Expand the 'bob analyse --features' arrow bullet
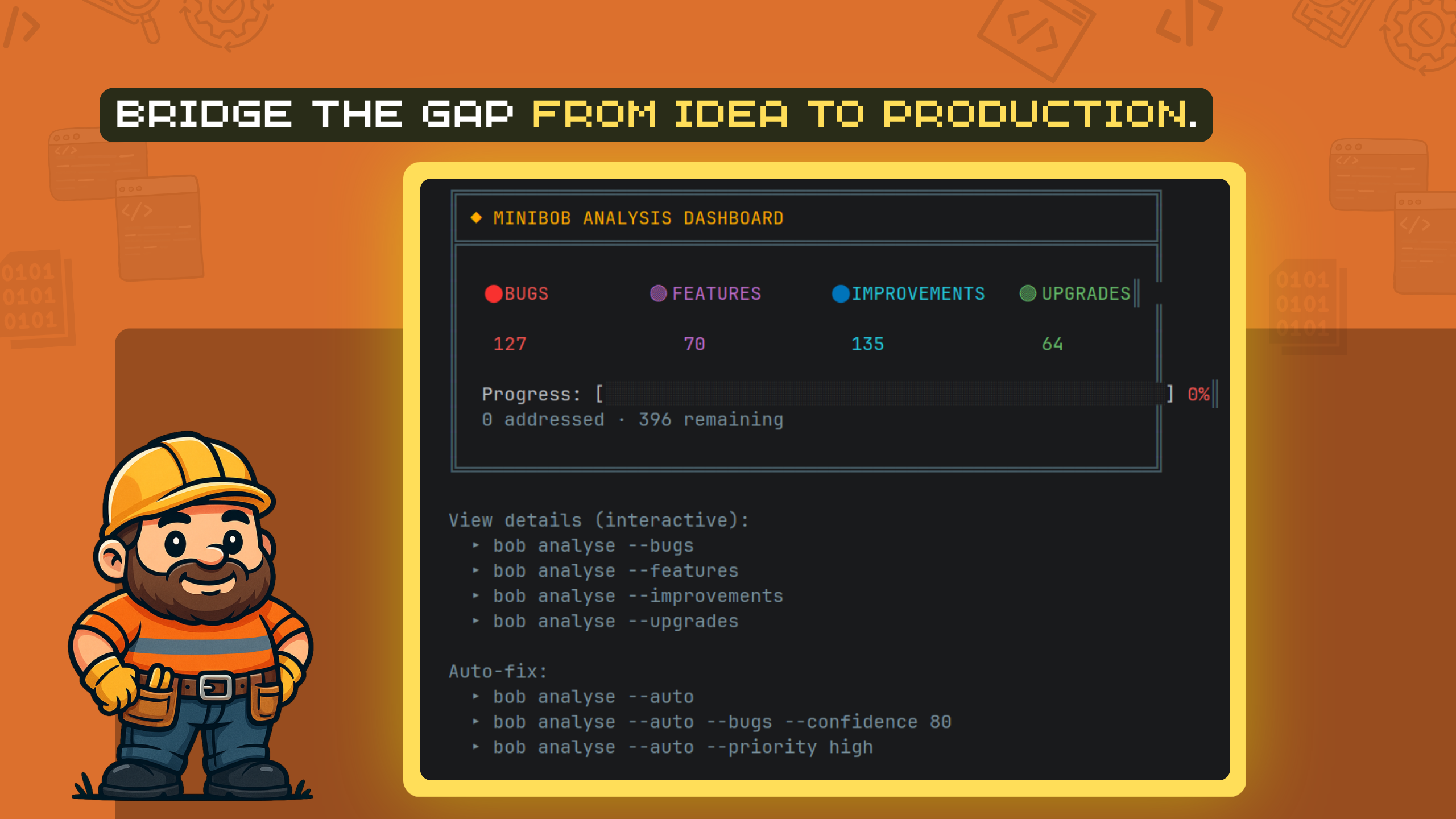Screen dimensions: 1456x819 [476, 570]
